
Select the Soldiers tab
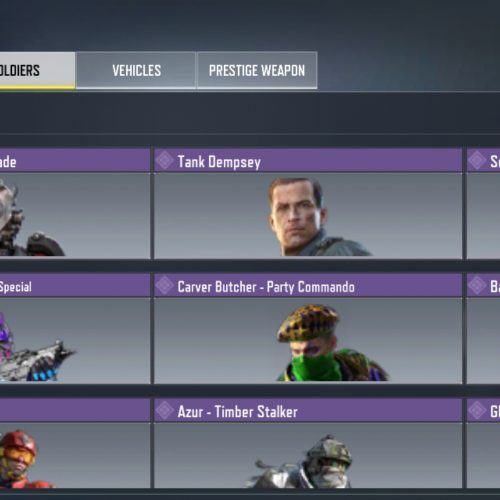click(37, 70)
